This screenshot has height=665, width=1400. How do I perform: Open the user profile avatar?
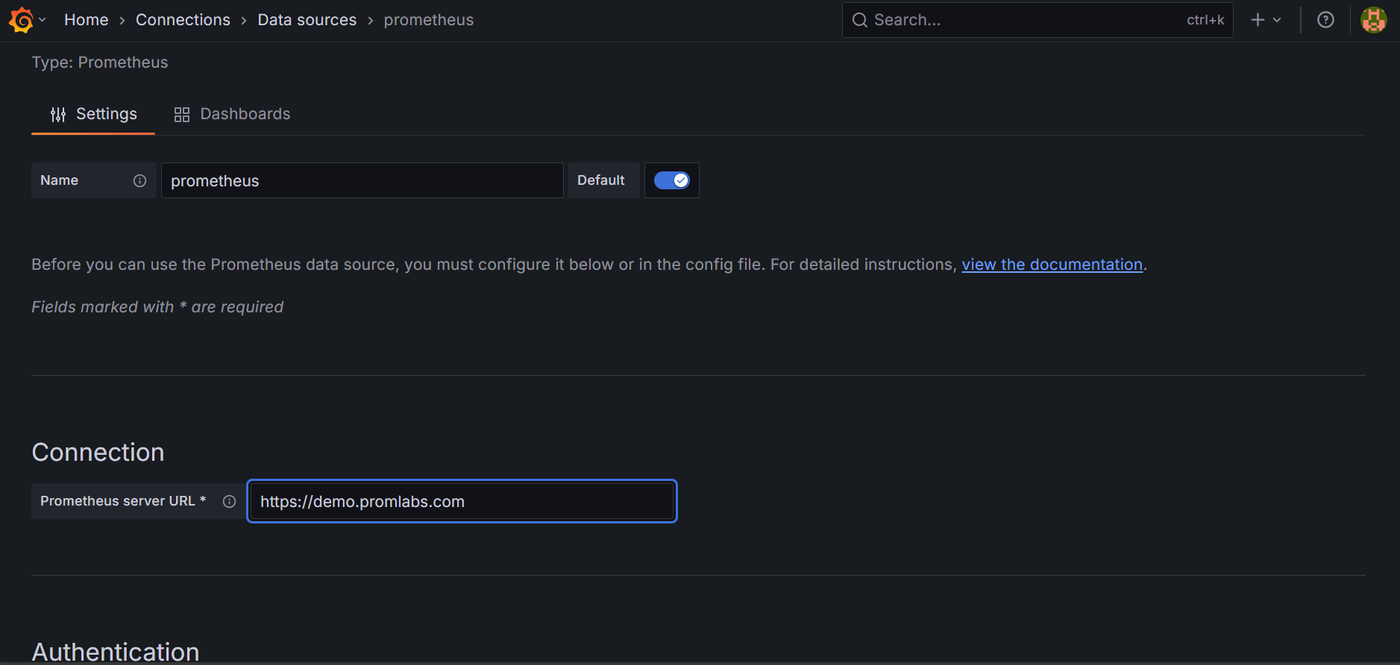pyautogui.click(x=1373, y=20)
